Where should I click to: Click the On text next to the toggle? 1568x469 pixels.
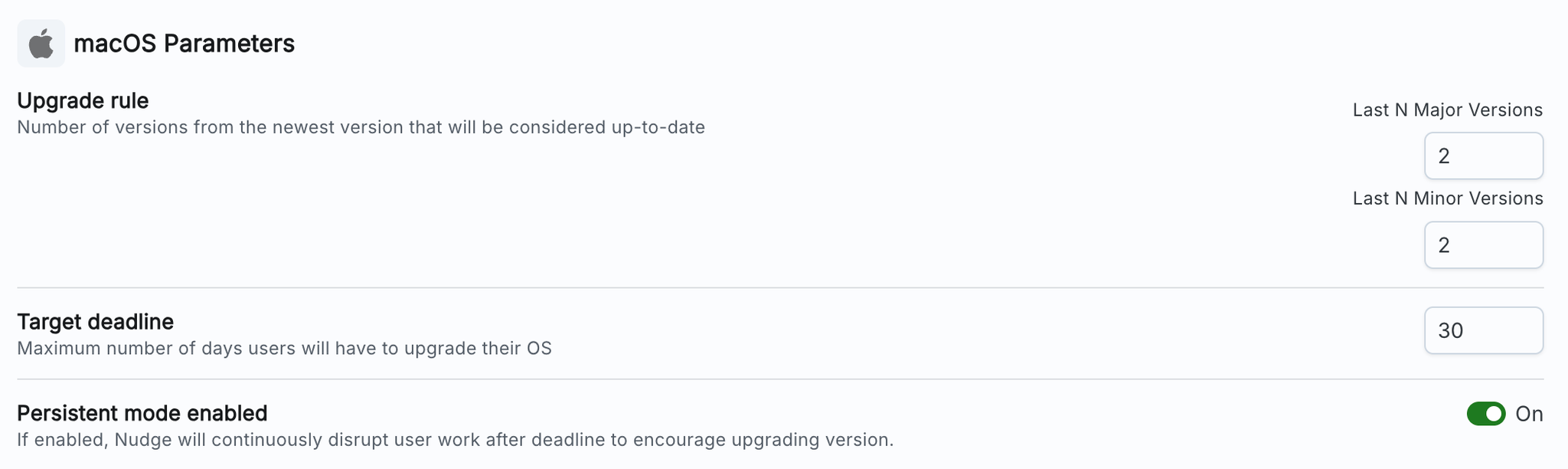(x=1531, y=414)
